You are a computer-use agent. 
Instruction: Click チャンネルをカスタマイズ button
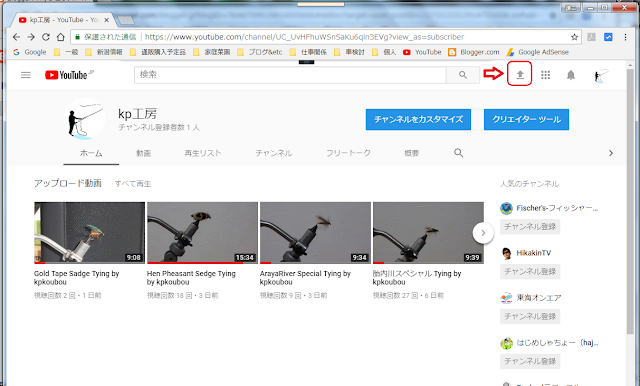tap(418, 120)
